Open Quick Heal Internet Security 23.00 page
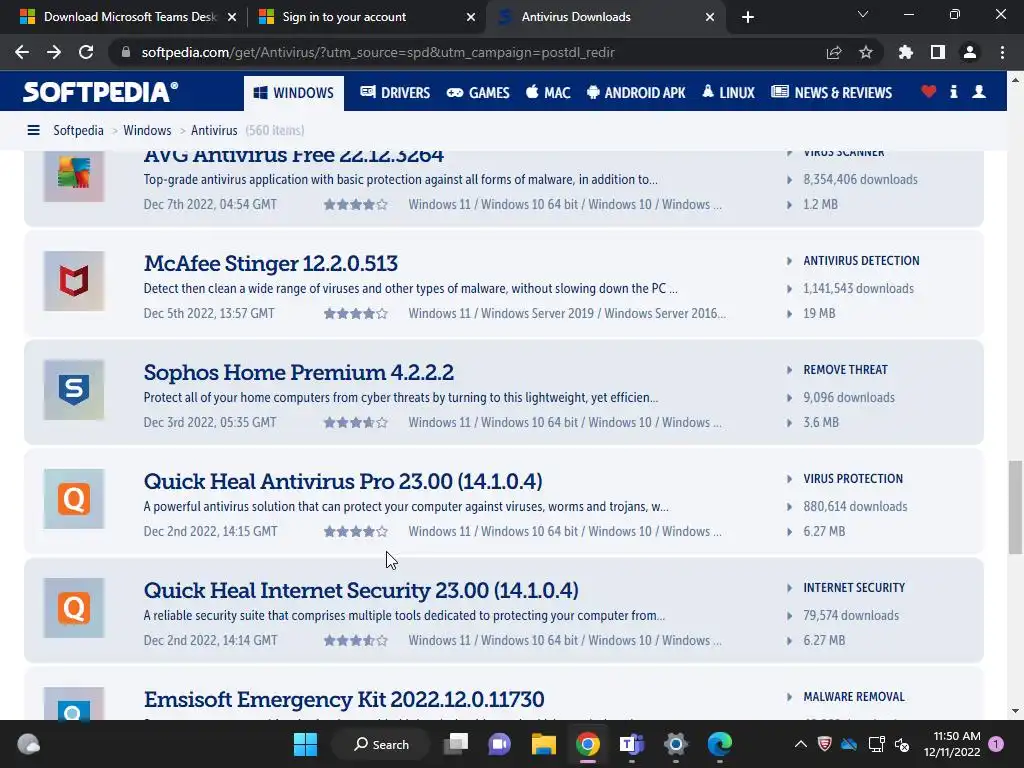1024x768 pixels. click(361, 590)
